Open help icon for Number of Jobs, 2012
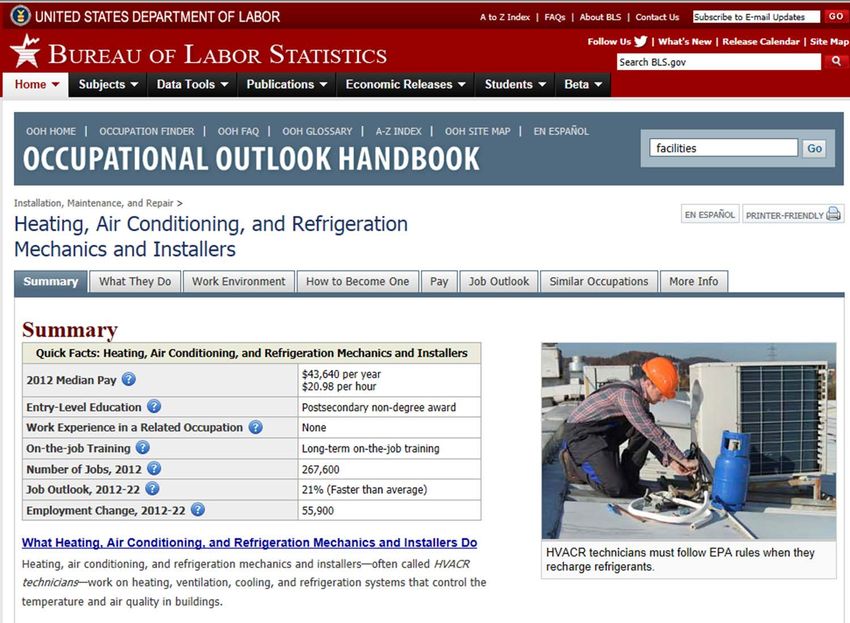 coord(154,468)
